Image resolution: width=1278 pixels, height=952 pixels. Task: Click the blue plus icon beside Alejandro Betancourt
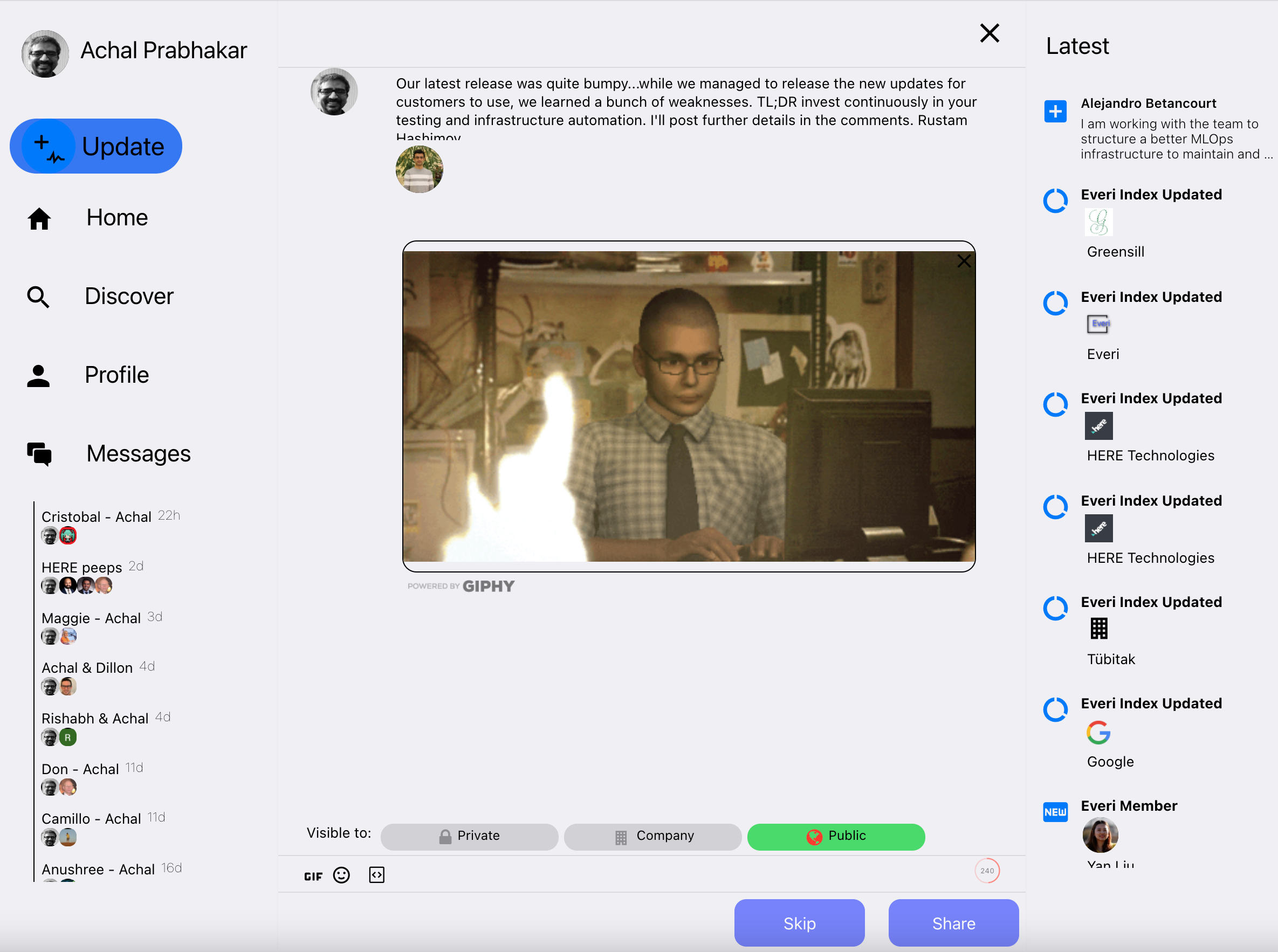click(1055, 111)
